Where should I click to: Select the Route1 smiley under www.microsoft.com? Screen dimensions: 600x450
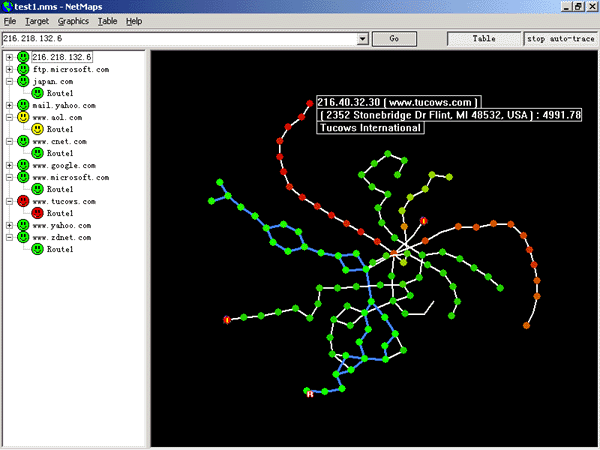pos(38,189)
